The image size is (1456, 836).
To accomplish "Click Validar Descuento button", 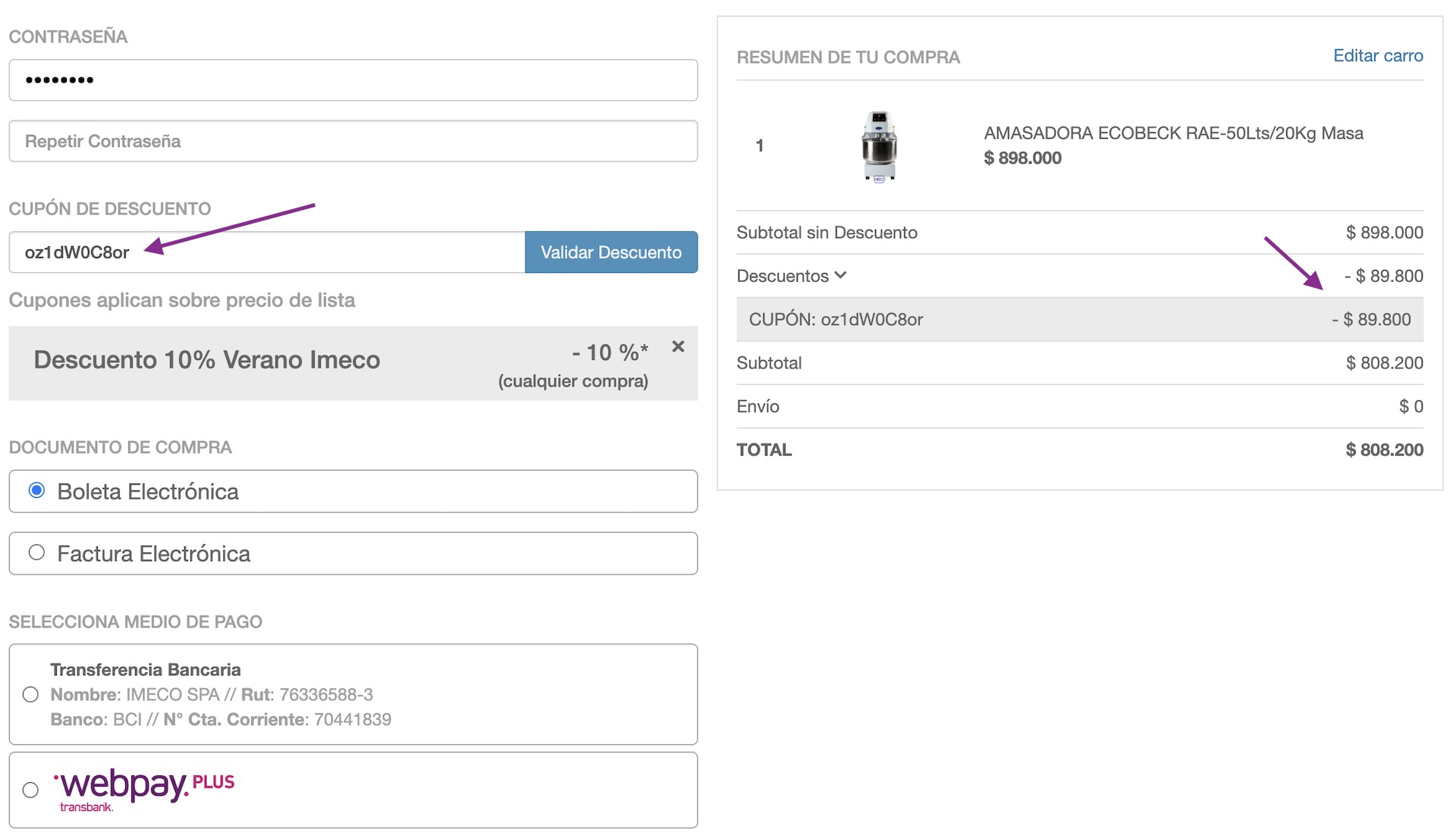I will click(610, 252).
